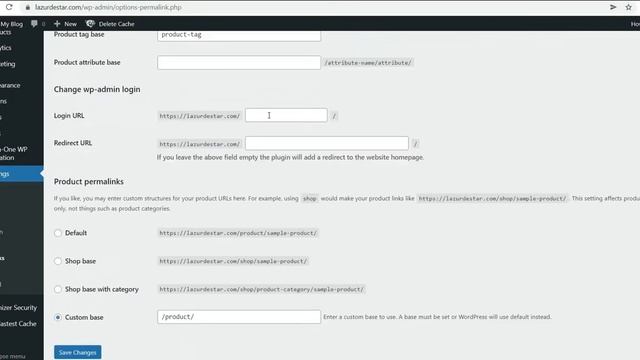
Task: Click the padlock icon in address bar
Action: [28, 7]
